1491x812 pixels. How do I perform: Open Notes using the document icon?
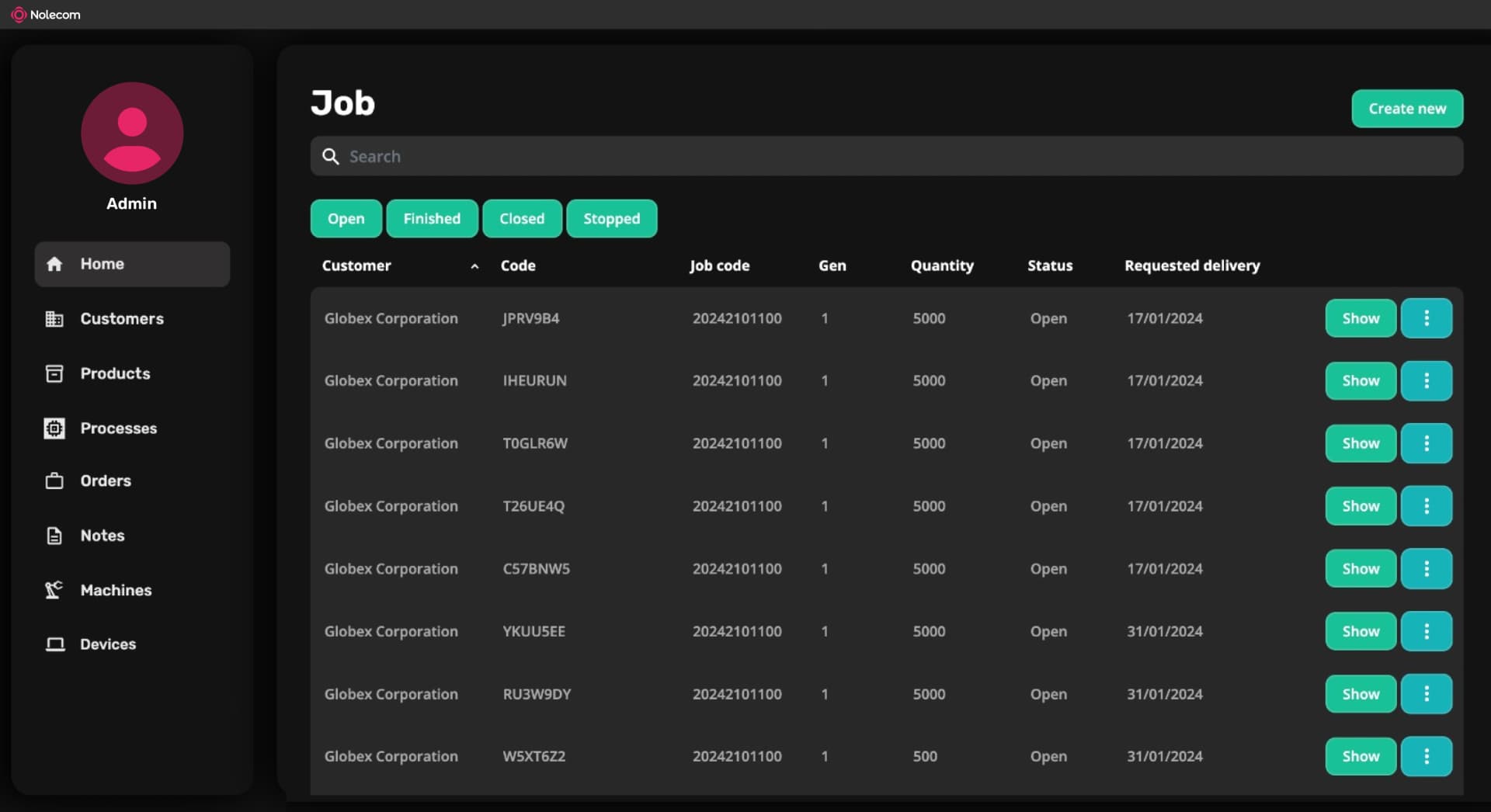[54, 536]
